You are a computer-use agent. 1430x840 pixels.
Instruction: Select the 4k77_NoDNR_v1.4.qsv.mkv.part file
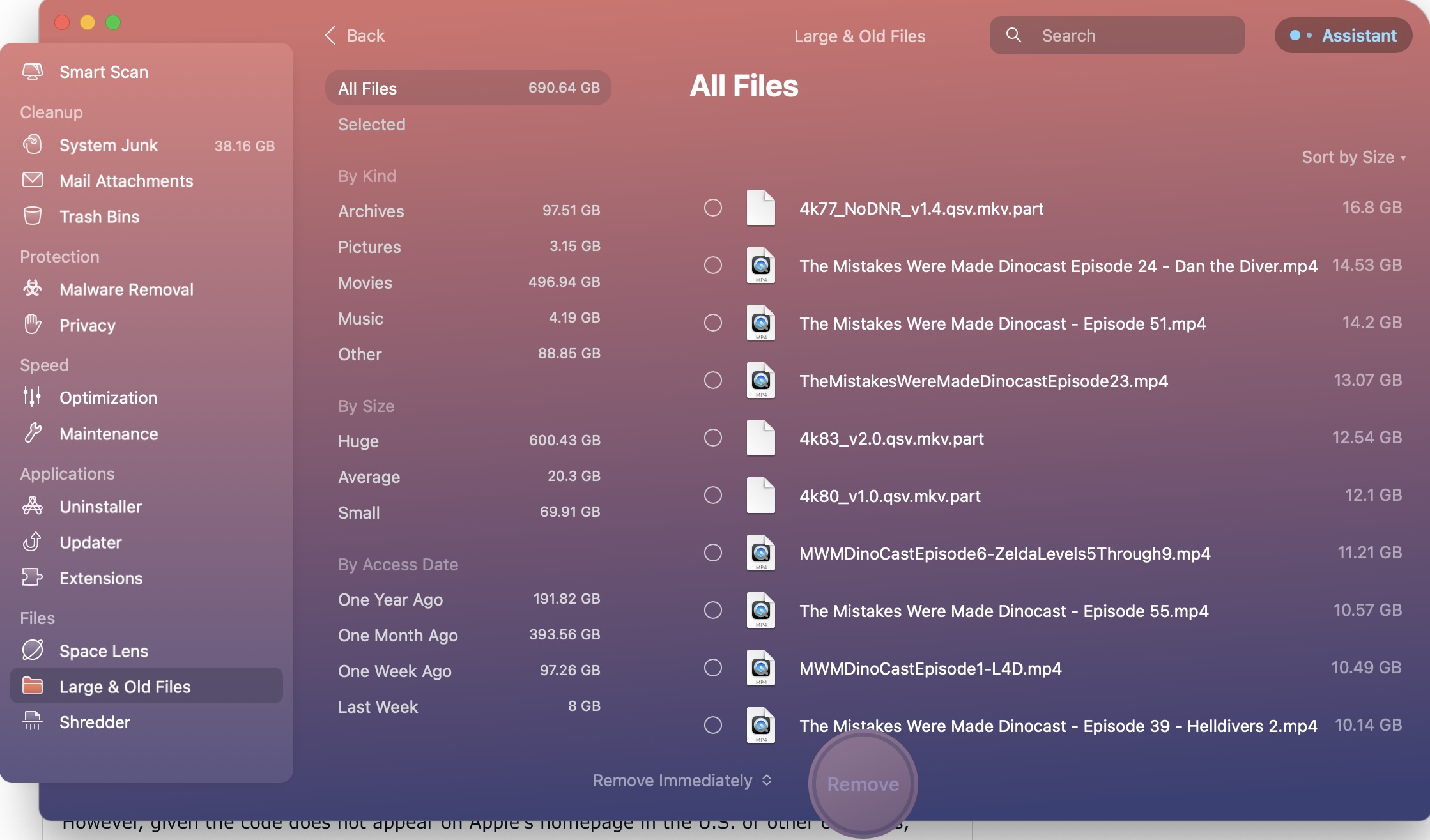pyautogui.click(x=713, y=208)
